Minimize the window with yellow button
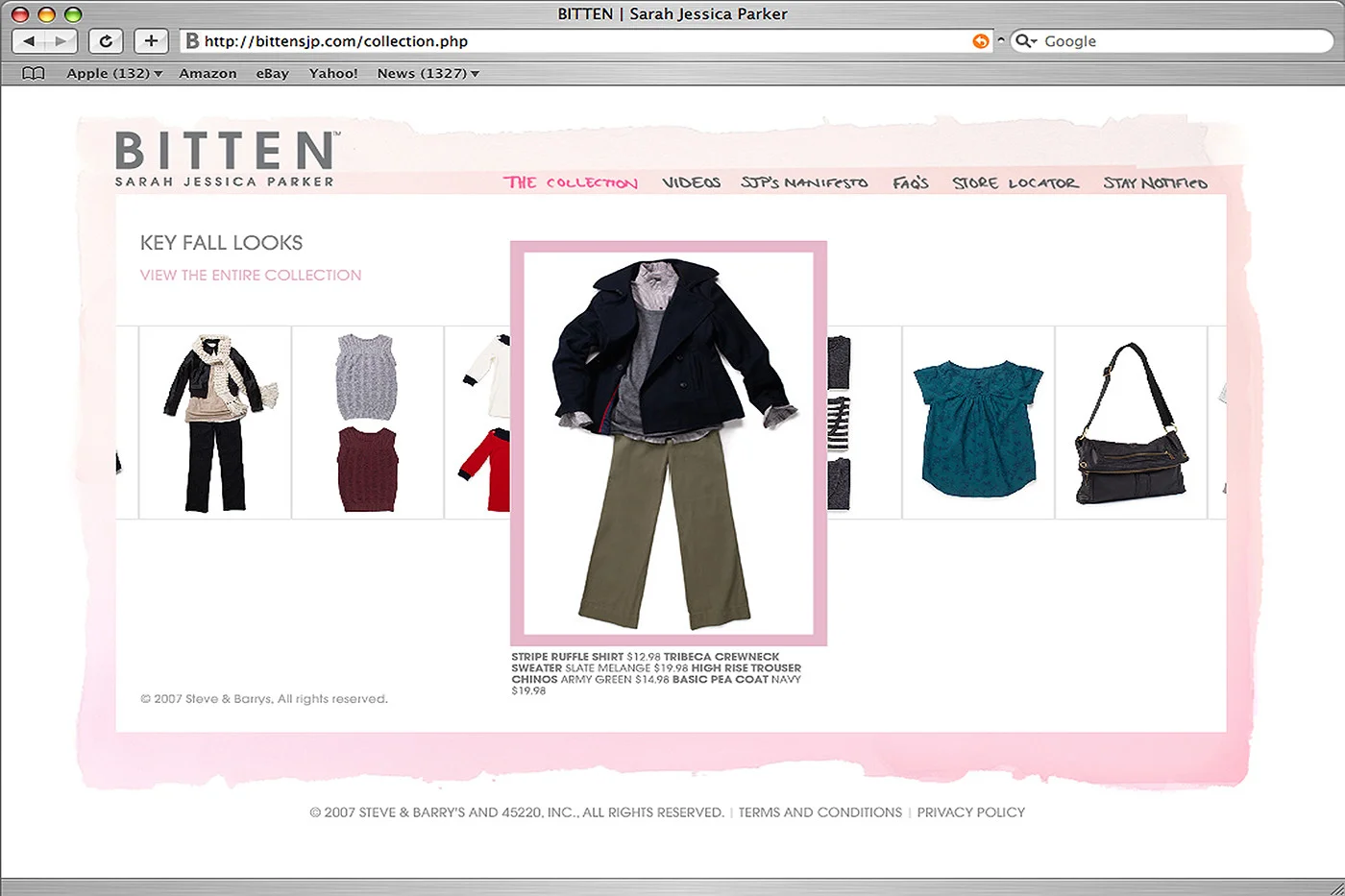 [46, 14]
